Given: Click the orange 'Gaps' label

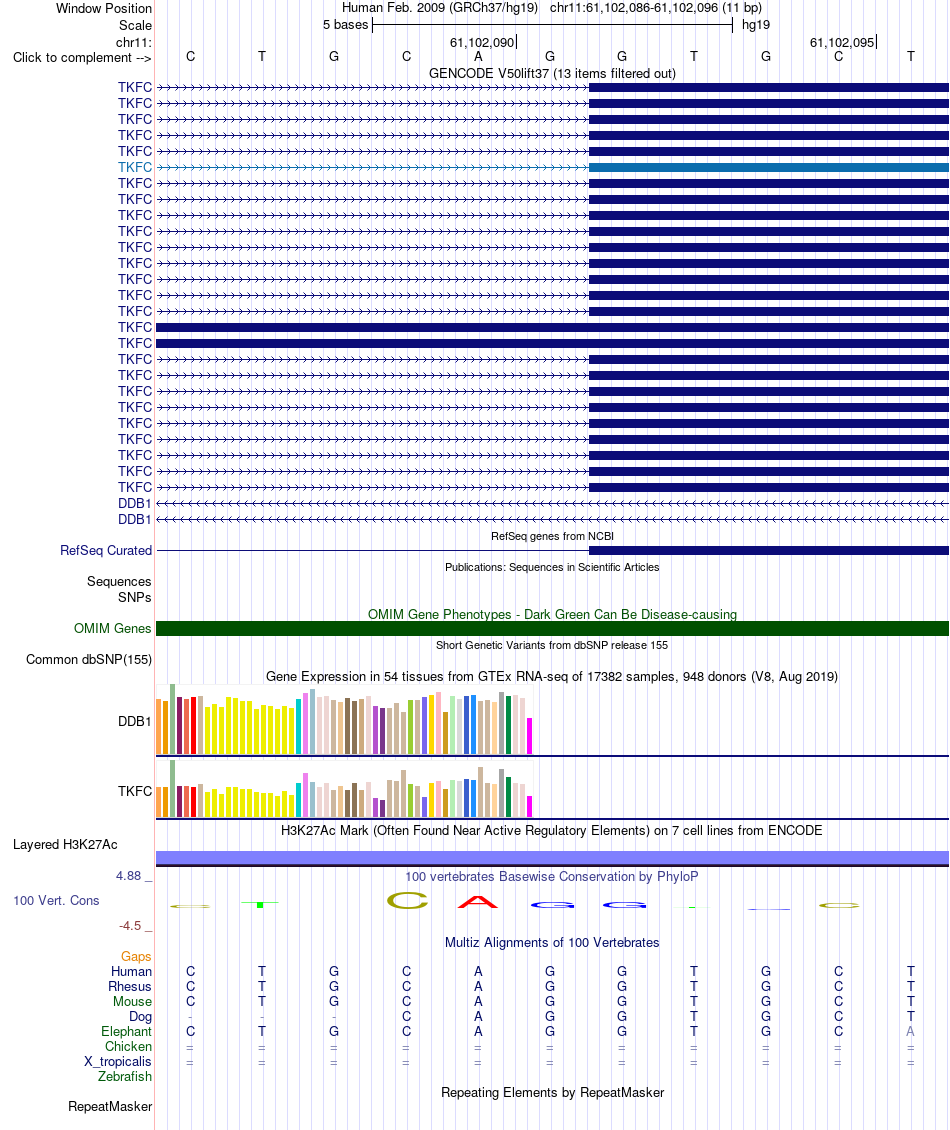Looking at the screenshot, I should tap(136, 956).
